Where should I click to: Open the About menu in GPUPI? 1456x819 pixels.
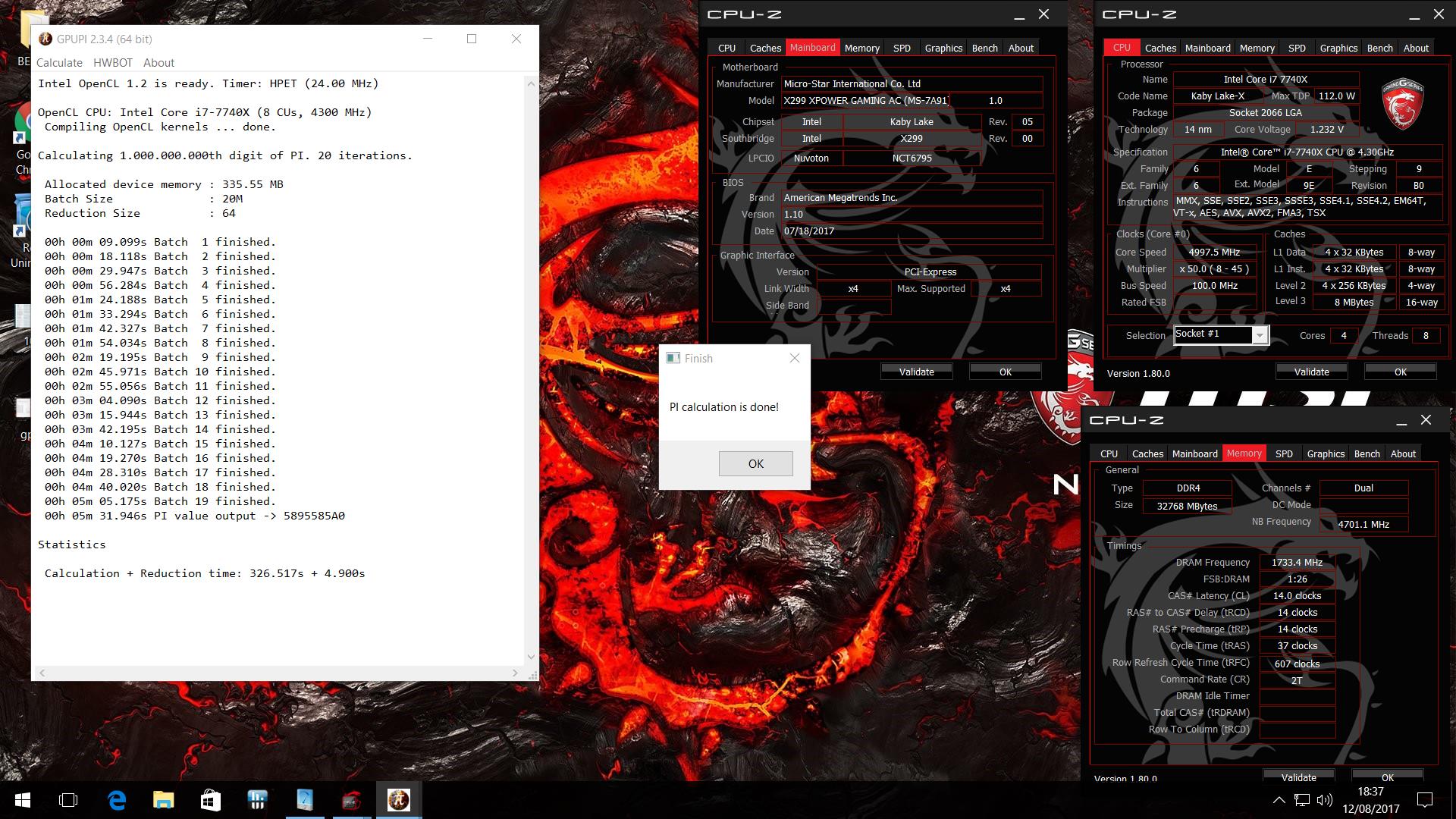[158, 63]
